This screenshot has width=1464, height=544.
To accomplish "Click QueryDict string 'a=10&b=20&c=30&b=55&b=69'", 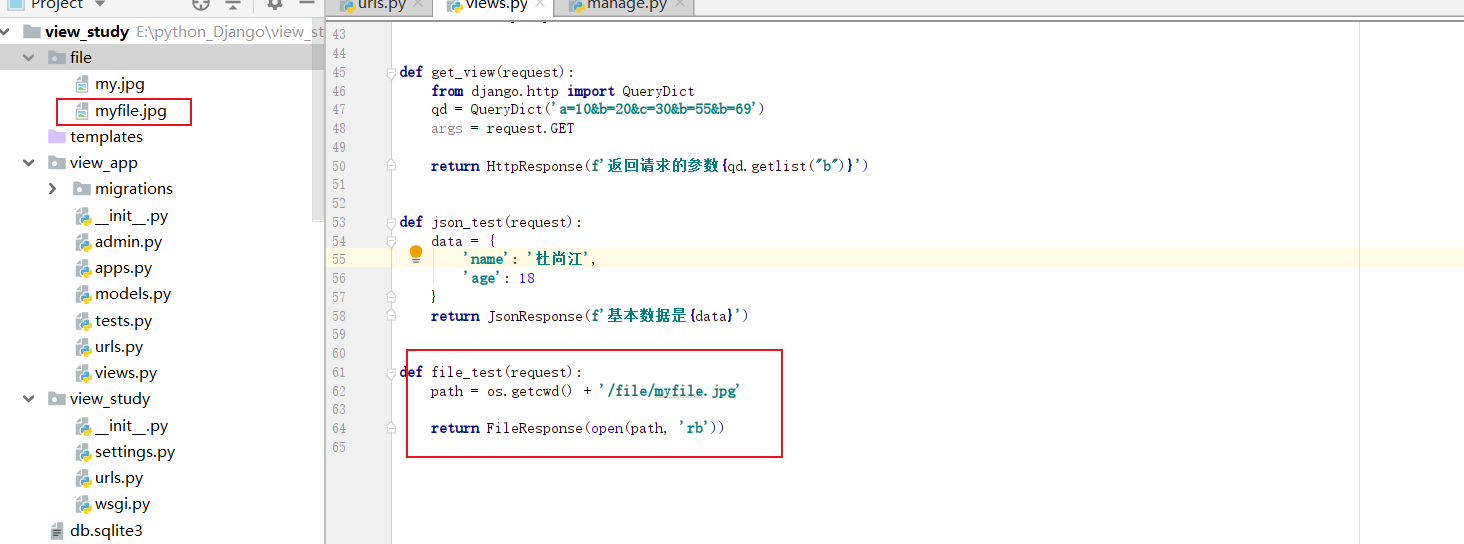I will point(662,109).
